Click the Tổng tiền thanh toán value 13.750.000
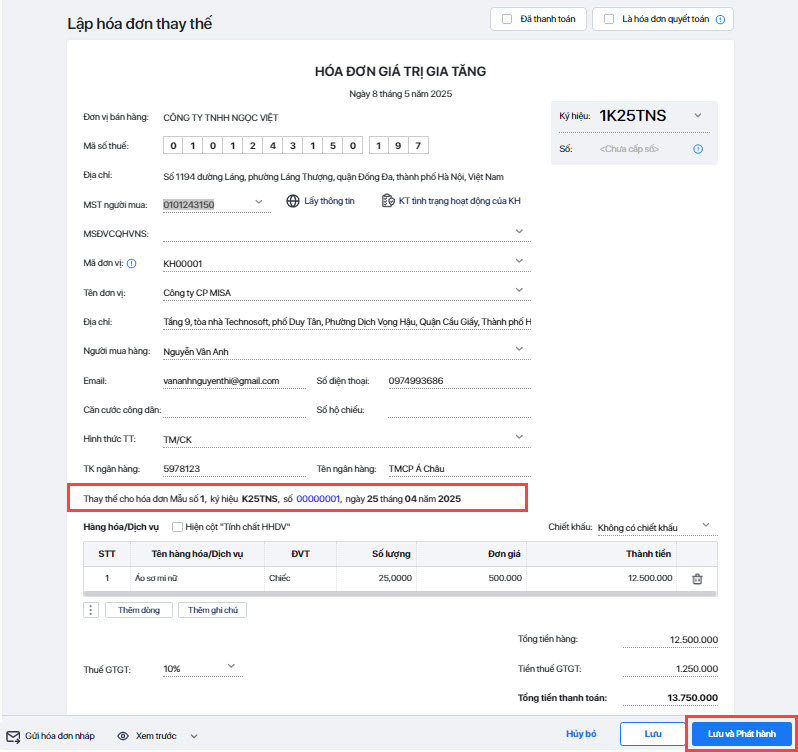 pos(670,698)
